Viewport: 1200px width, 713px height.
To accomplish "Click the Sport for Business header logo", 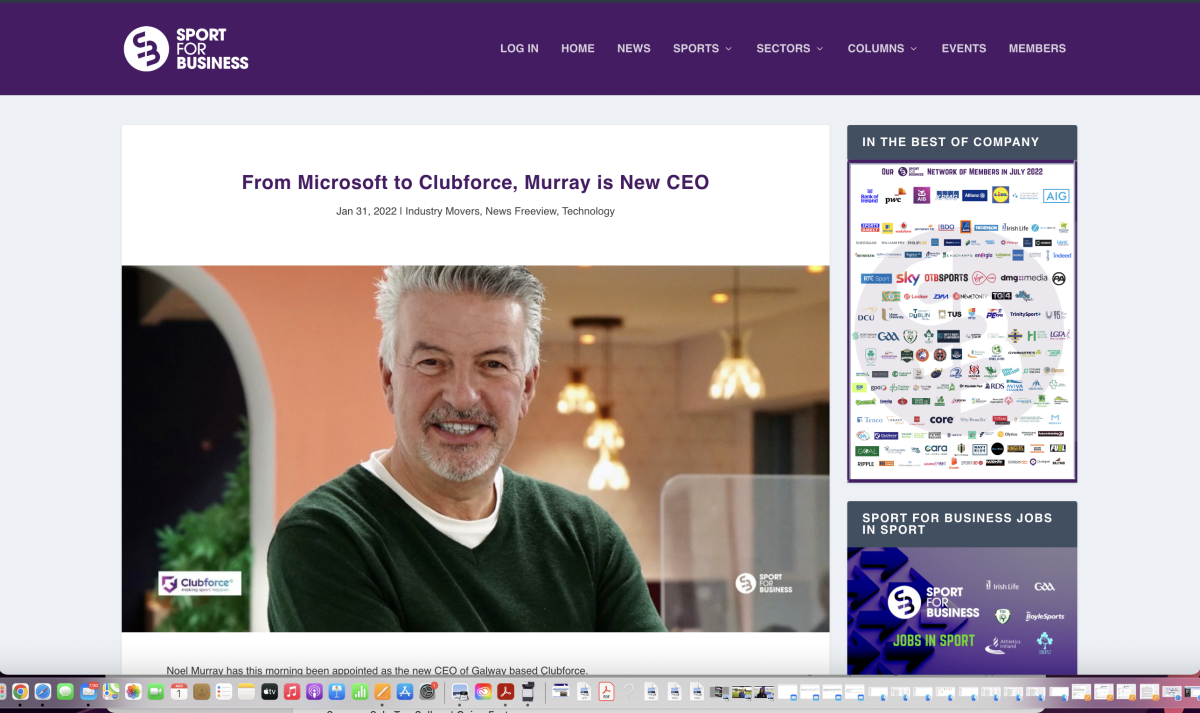I will [186, 48].
